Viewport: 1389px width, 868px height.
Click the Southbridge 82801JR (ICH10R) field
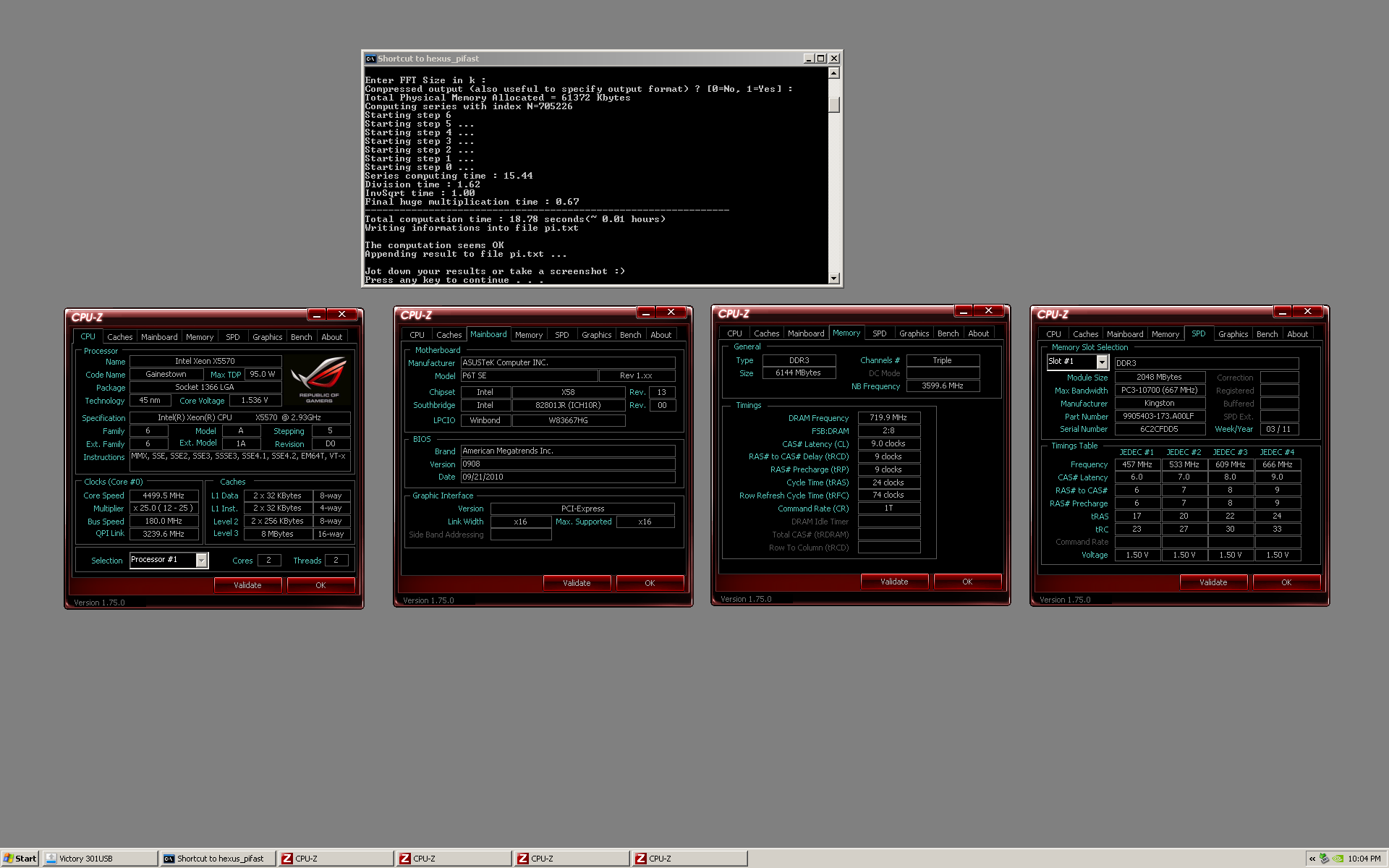(x=568, y=405)
